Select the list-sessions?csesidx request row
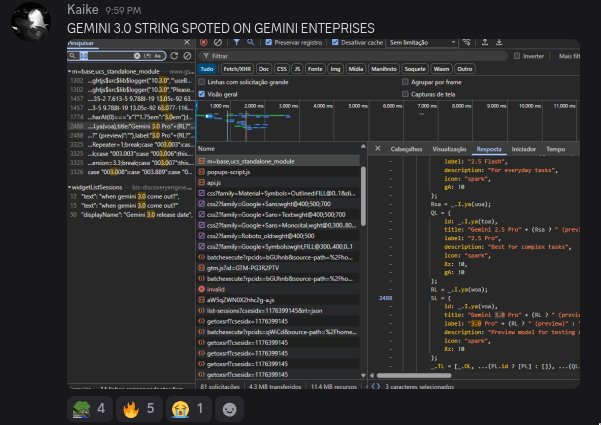 279,311
